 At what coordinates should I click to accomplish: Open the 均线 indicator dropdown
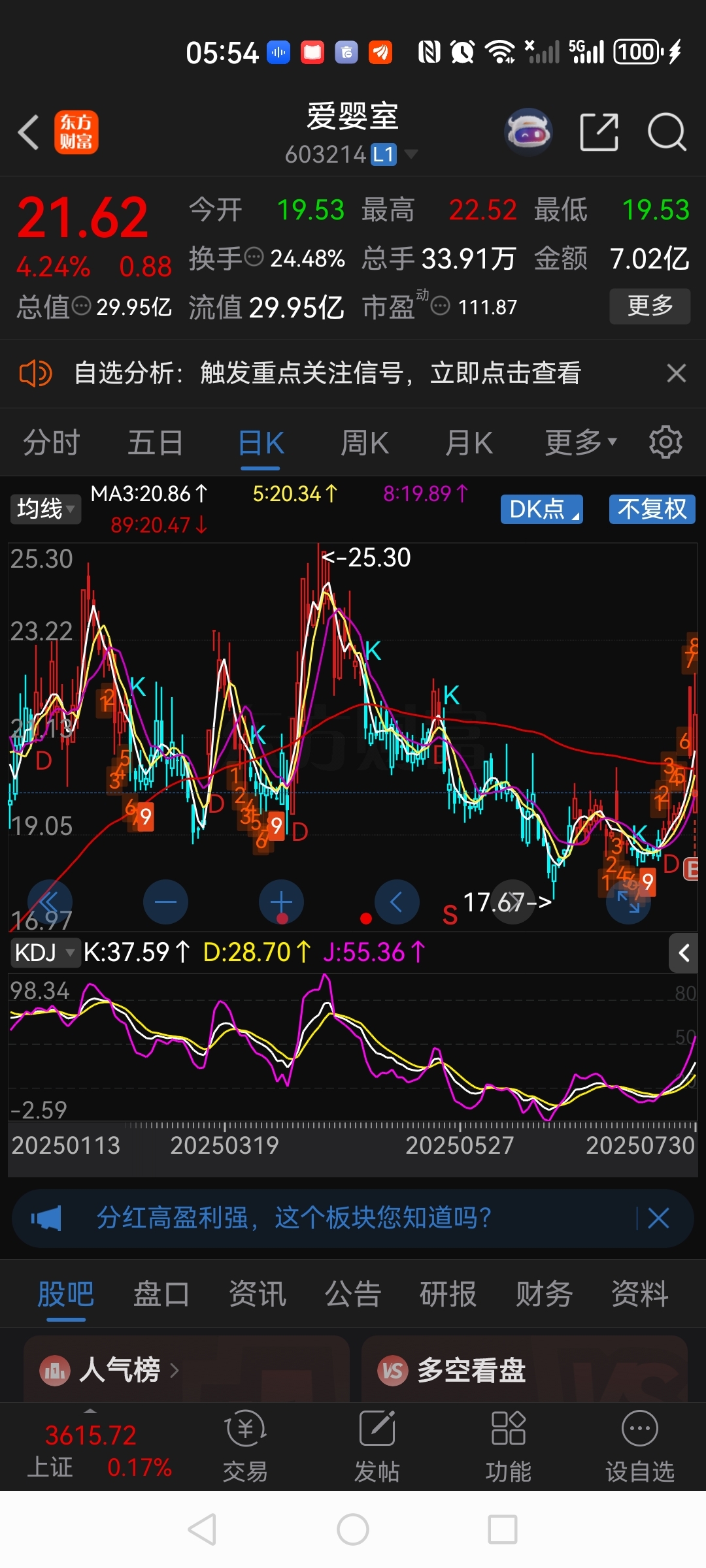(x=46, y=509)
